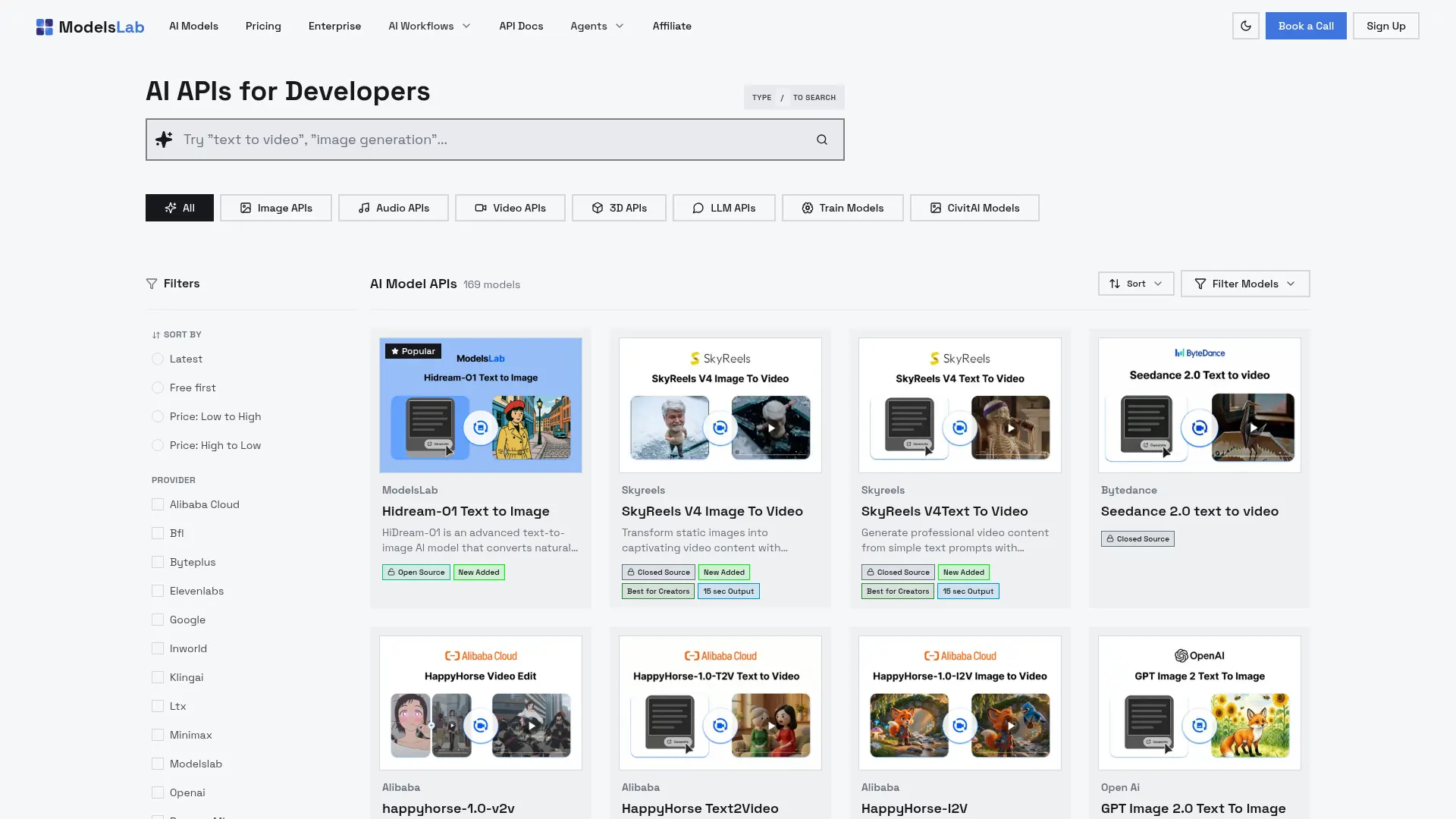Click convert icon on Hidream-01 thumbnail
The width and height of the screenshot is (1456, 819).
click(x=481, y=428)
